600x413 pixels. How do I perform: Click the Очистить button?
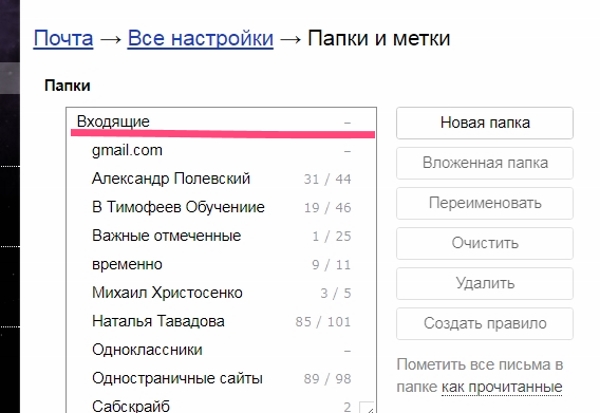point(485,243)
